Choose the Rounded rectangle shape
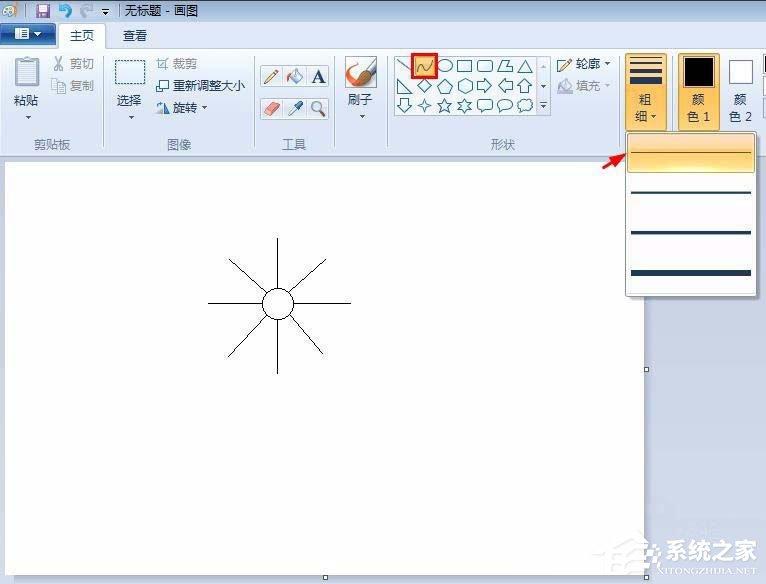This screenshot has width=766, height=584. tap(485, 65)
